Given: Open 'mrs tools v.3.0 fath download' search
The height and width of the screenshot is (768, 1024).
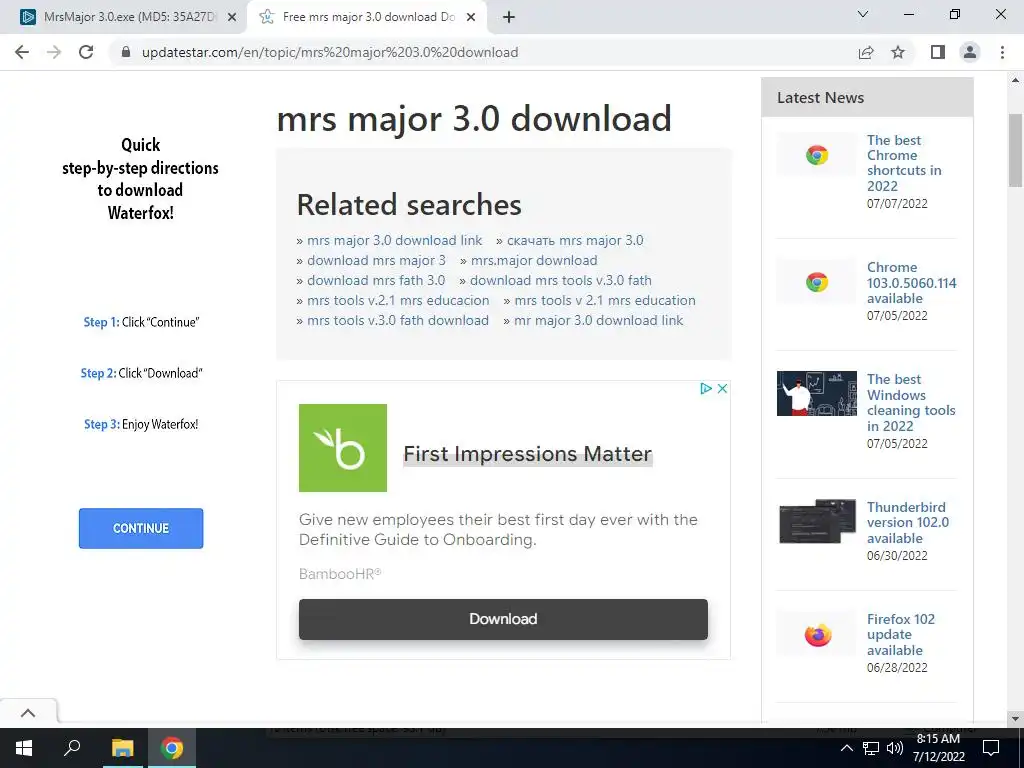Looking at the screenshot, I should pos(398,321).
